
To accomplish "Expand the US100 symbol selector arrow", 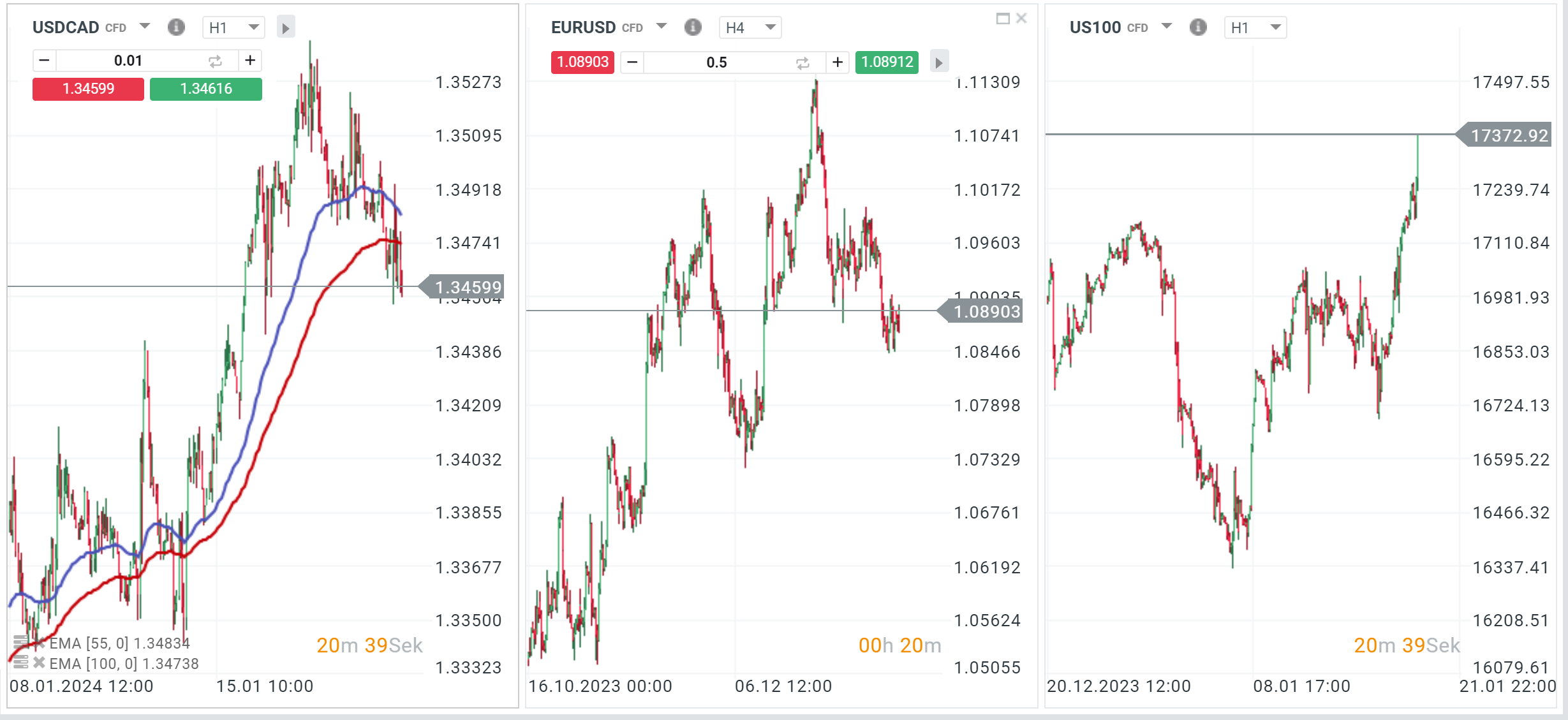I will tap(1167, 26).
